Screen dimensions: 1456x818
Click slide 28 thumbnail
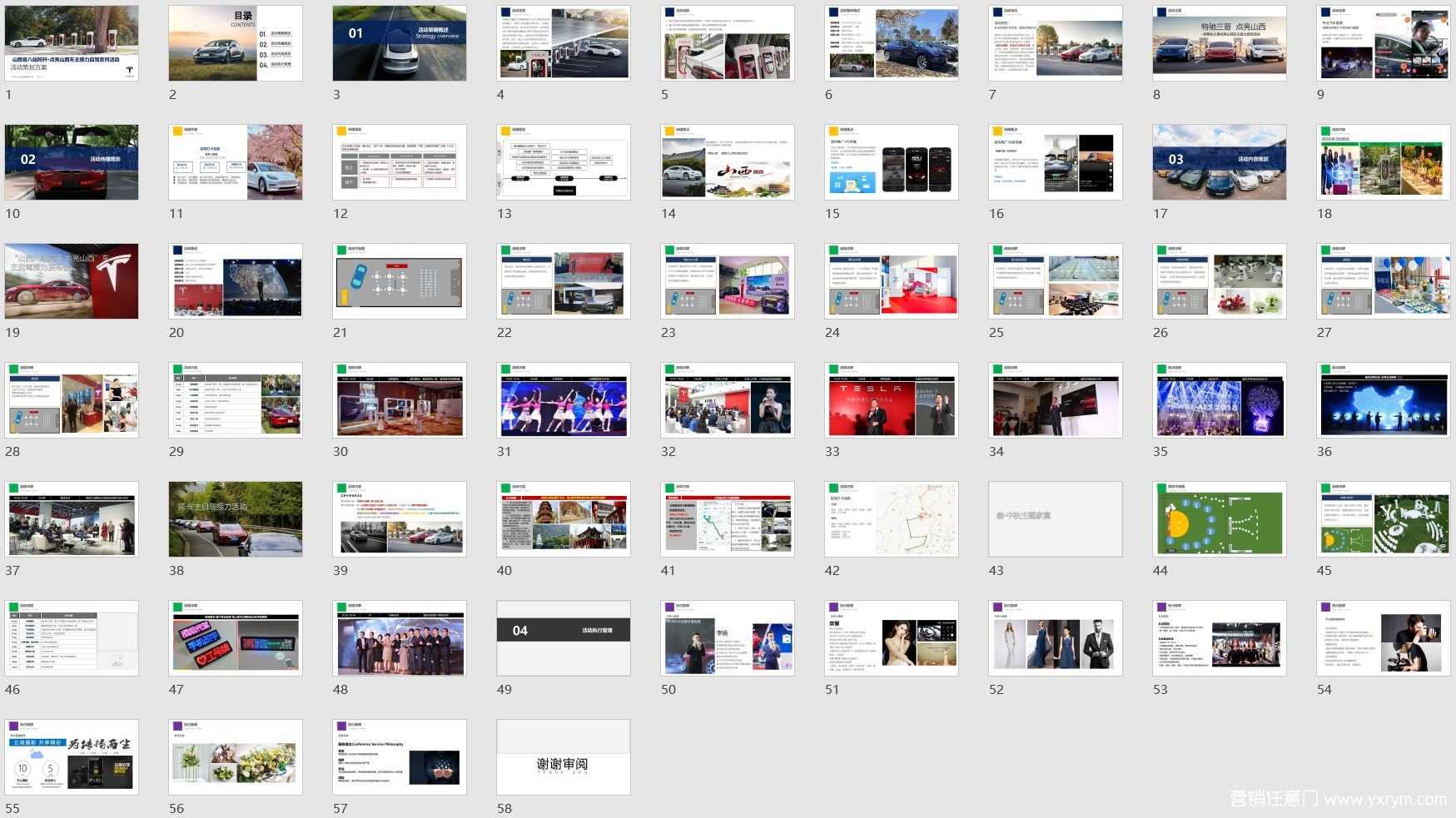(x=72, y=400)
